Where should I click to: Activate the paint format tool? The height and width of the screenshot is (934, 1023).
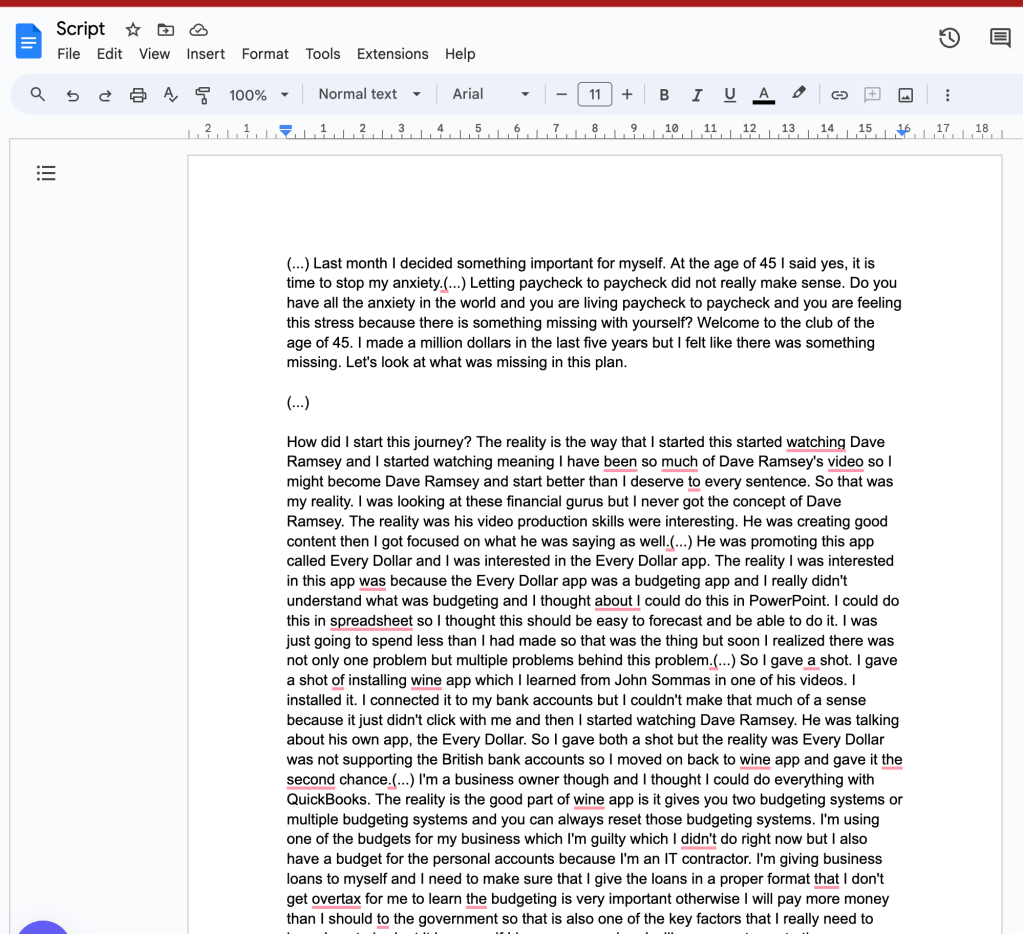pyautogui.click(x=203, y=95)
